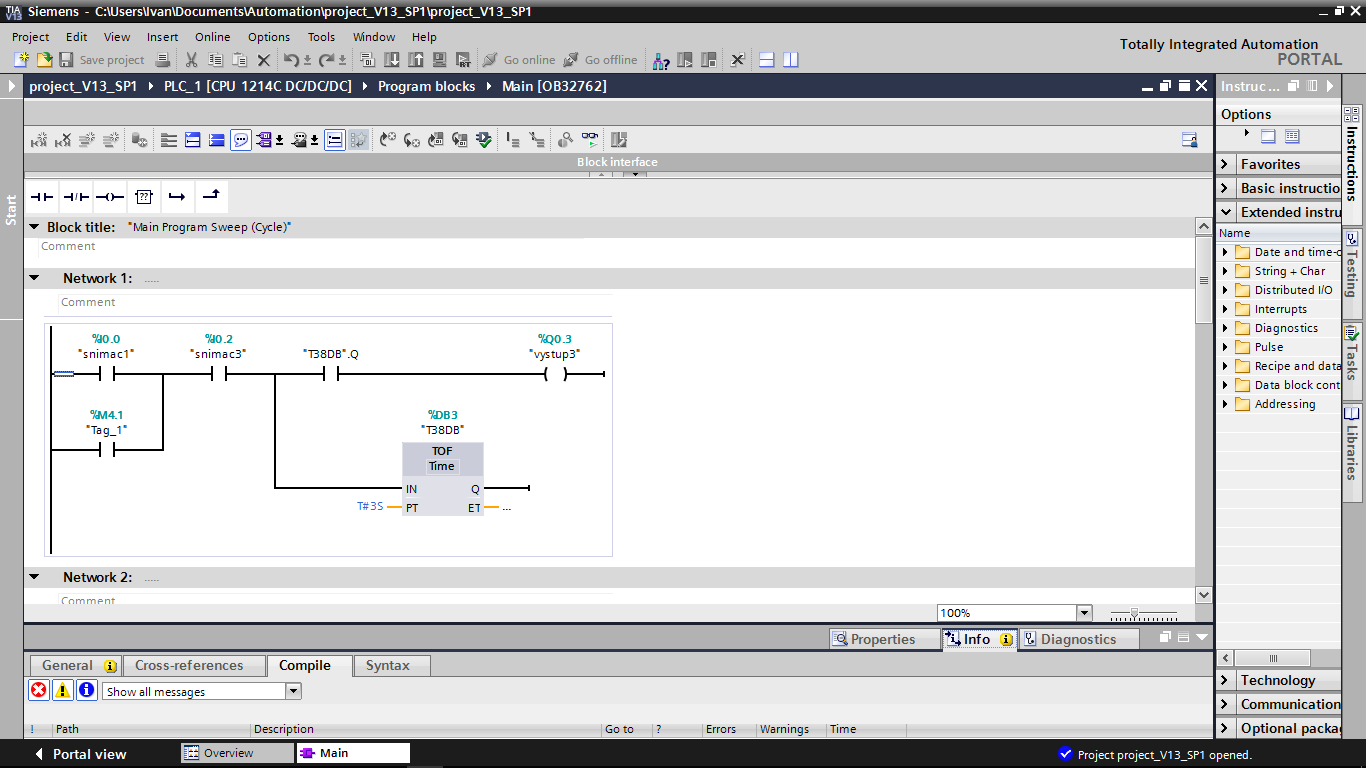The image size is (1366, 768).
Task: Open the Diagnostics inspector tab
Action: pyautogui.click(x=1079, y=639)
